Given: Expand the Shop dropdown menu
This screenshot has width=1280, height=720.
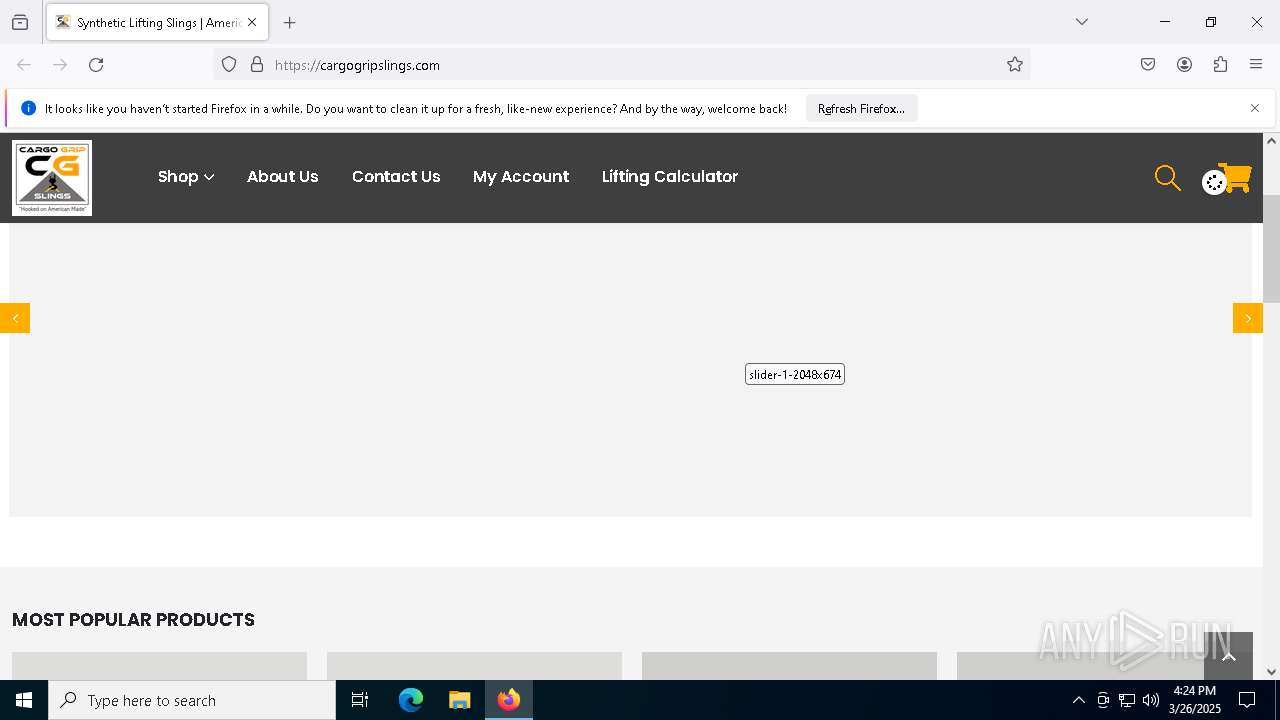Looking at the screenshot, I should (x=186, y=176).
